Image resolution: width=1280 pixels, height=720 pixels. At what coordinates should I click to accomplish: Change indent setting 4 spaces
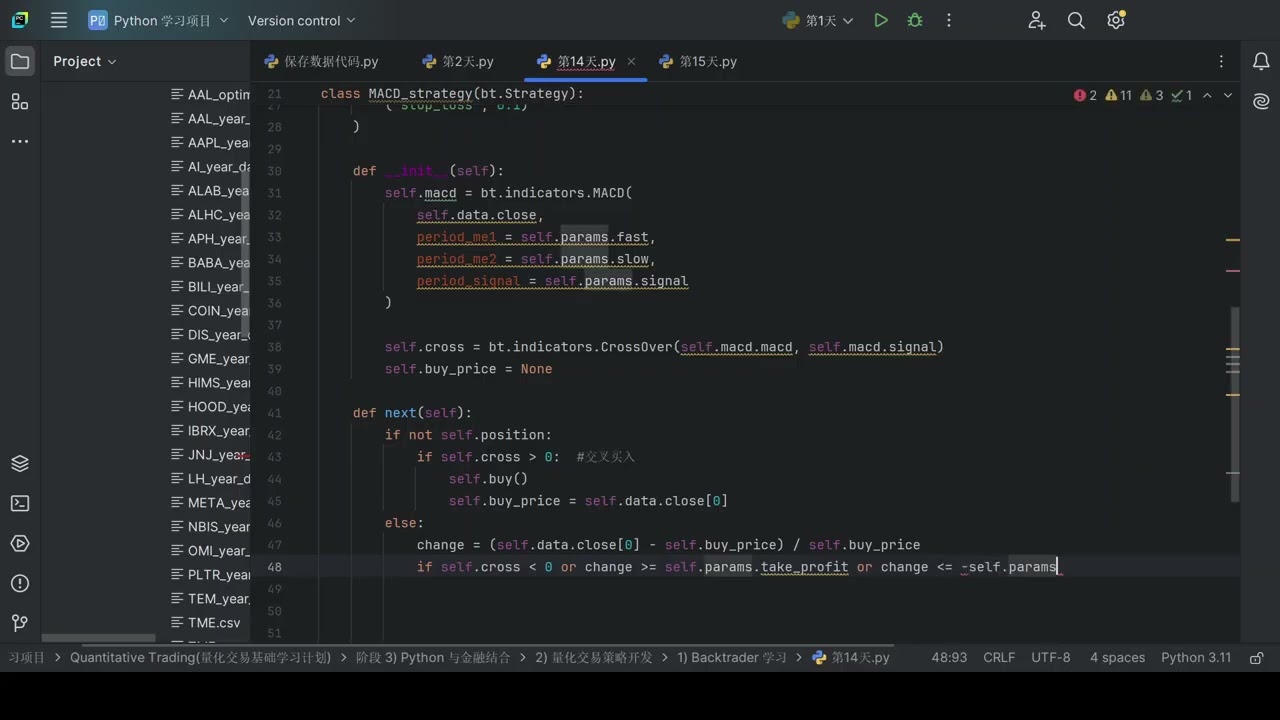point(1117,657)
